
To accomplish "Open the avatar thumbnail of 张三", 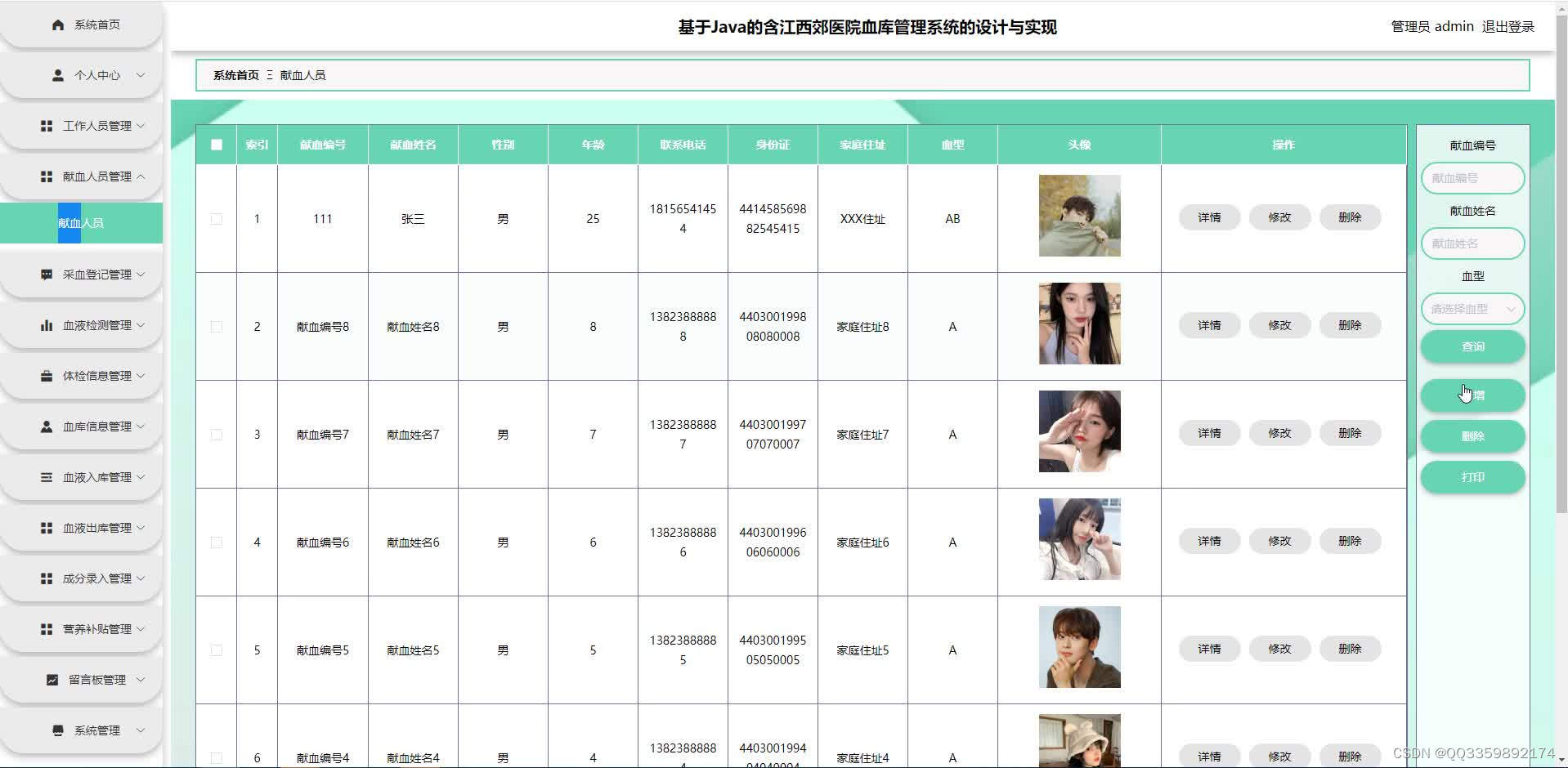I will click(x=1079, y=216).
